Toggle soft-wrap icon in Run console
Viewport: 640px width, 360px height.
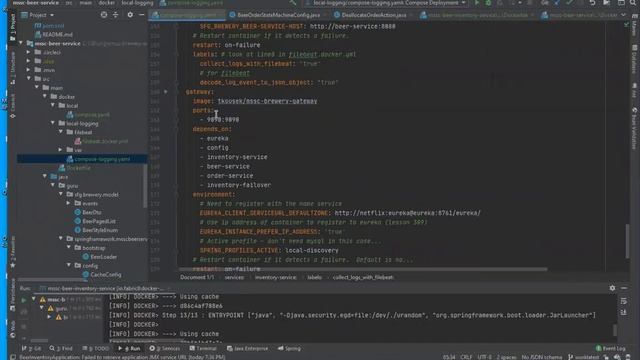[x=624, y=301]
